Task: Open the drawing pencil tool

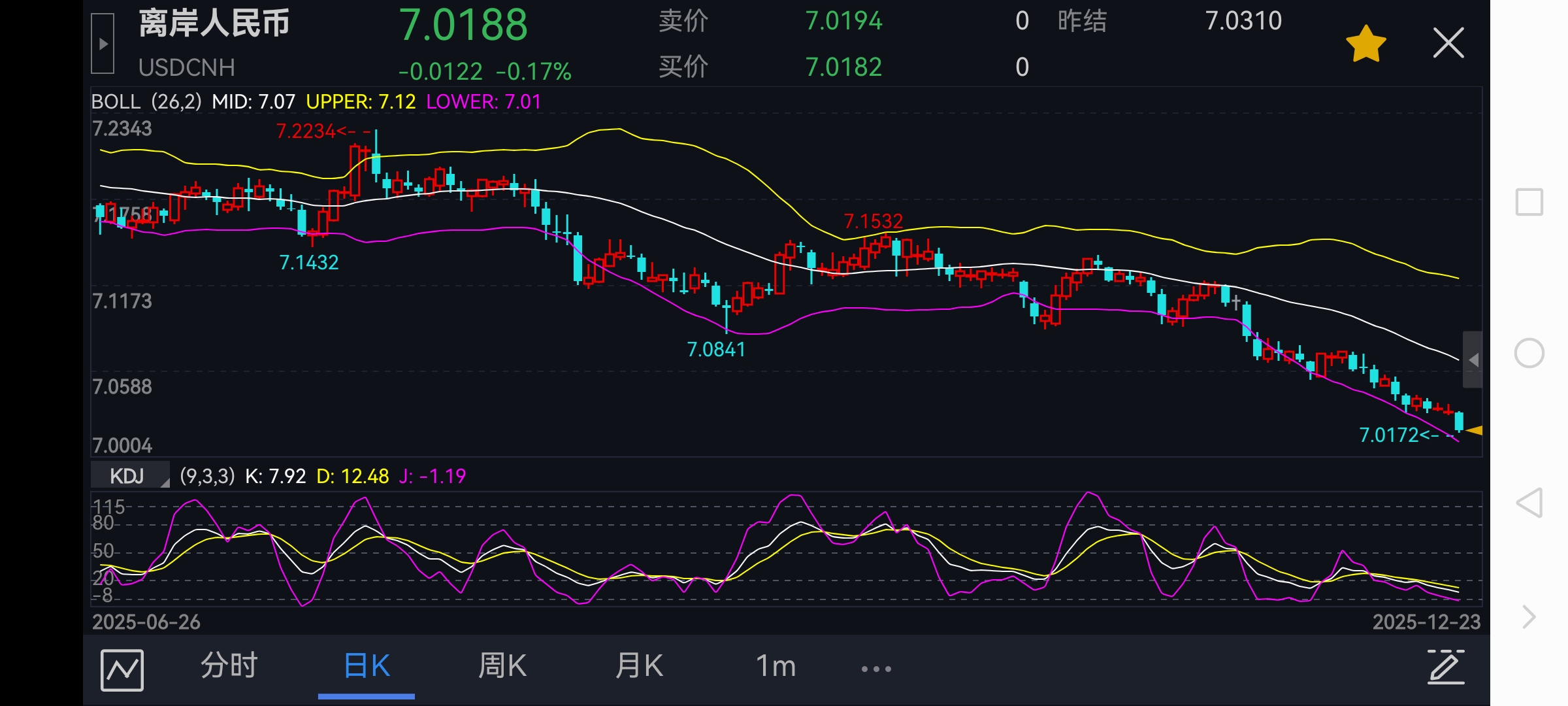Action: (1445, 667)
